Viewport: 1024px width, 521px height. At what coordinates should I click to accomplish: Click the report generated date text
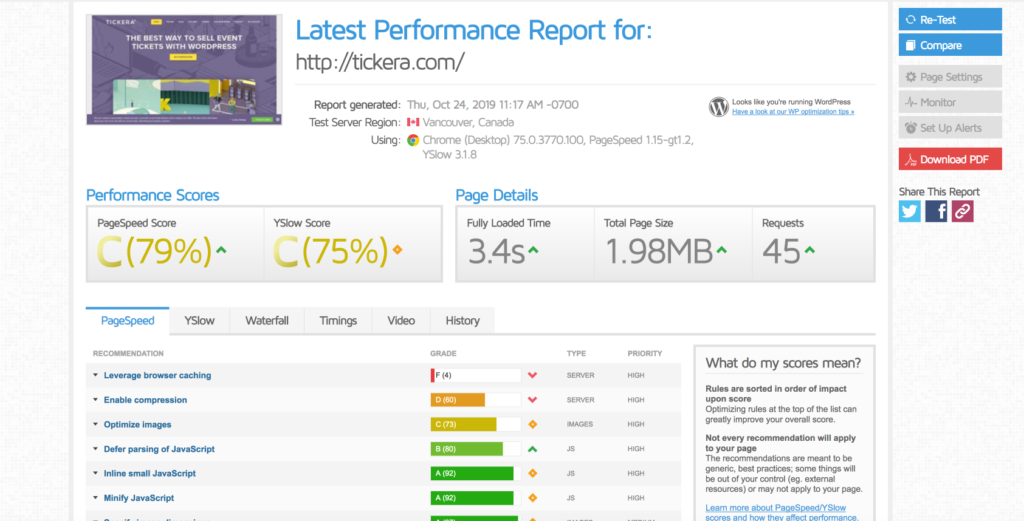(x=492, y=104)
